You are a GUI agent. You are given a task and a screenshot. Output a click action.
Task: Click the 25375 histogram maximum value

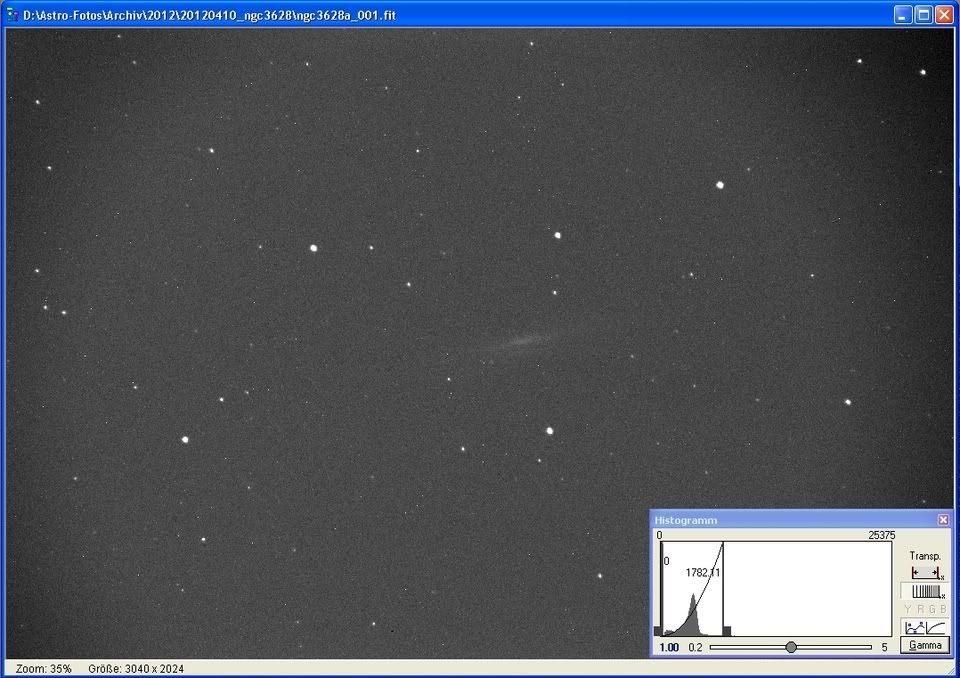tap(882, 535)
